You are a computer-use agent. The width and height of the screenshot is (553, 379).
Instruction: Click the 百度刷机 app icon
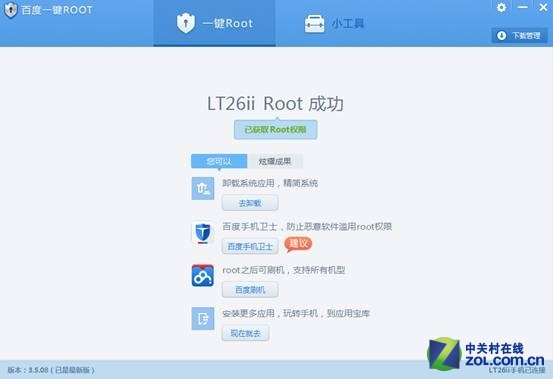click(203, 275)
